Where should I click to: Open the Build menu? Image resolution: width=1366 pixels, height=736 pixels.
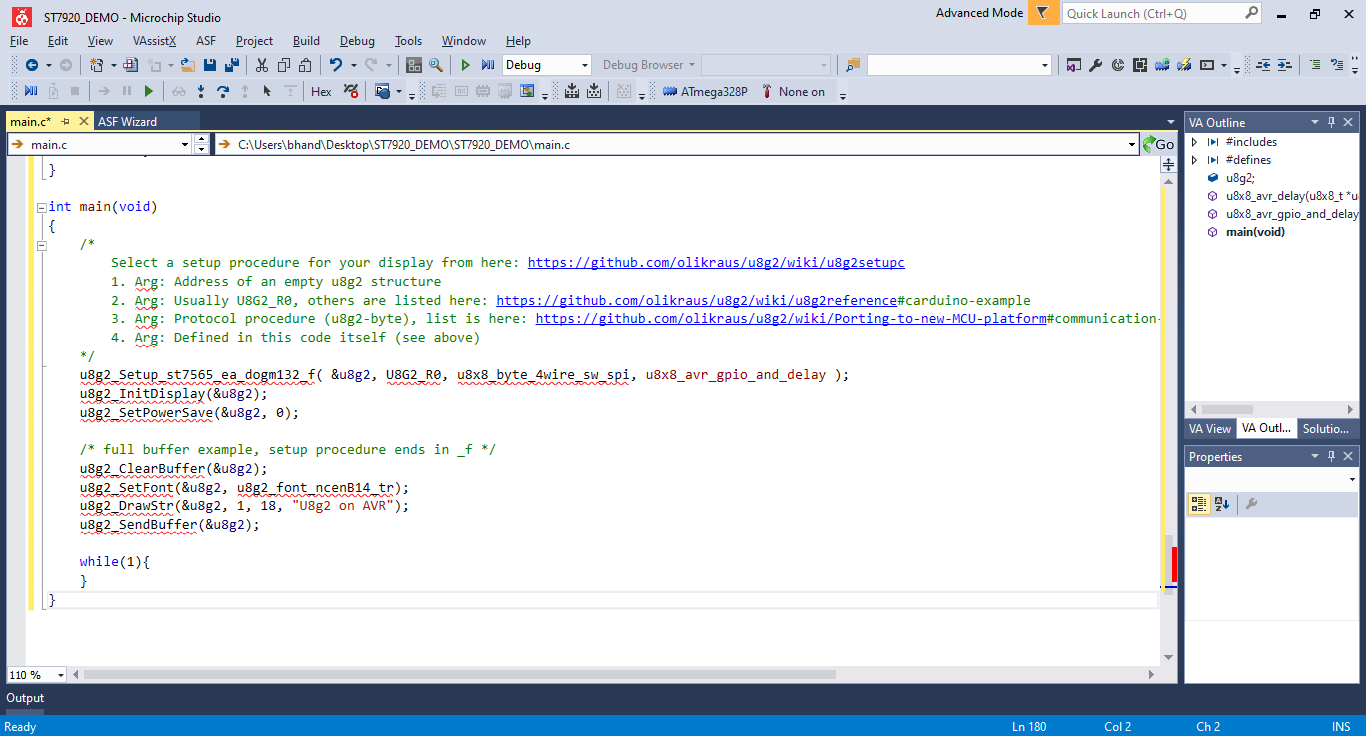[306, 41]
